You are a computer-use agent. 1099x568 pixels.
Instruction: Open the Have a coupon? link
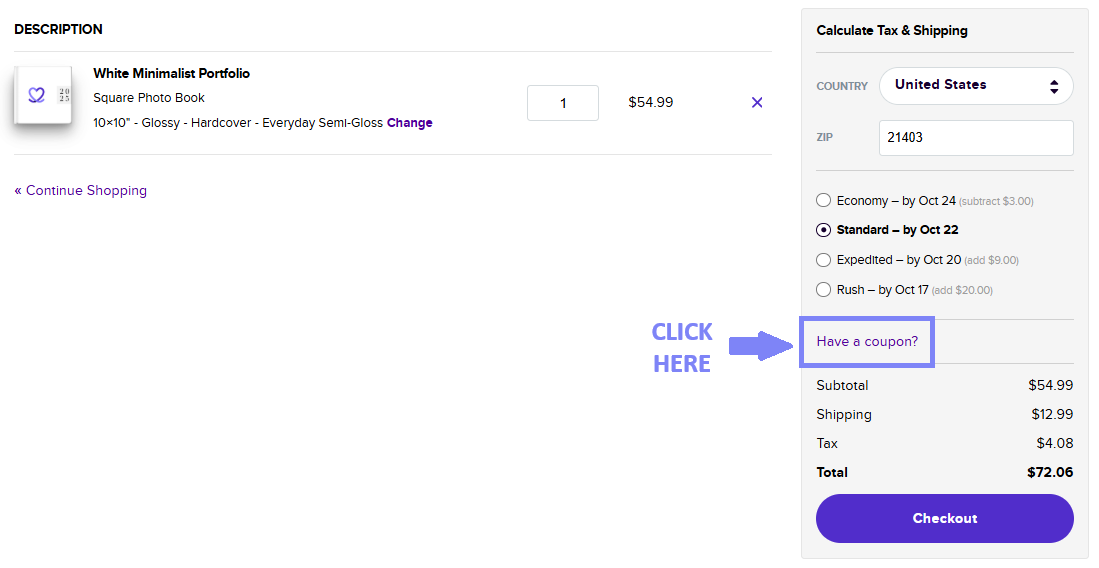pos(867,342)
